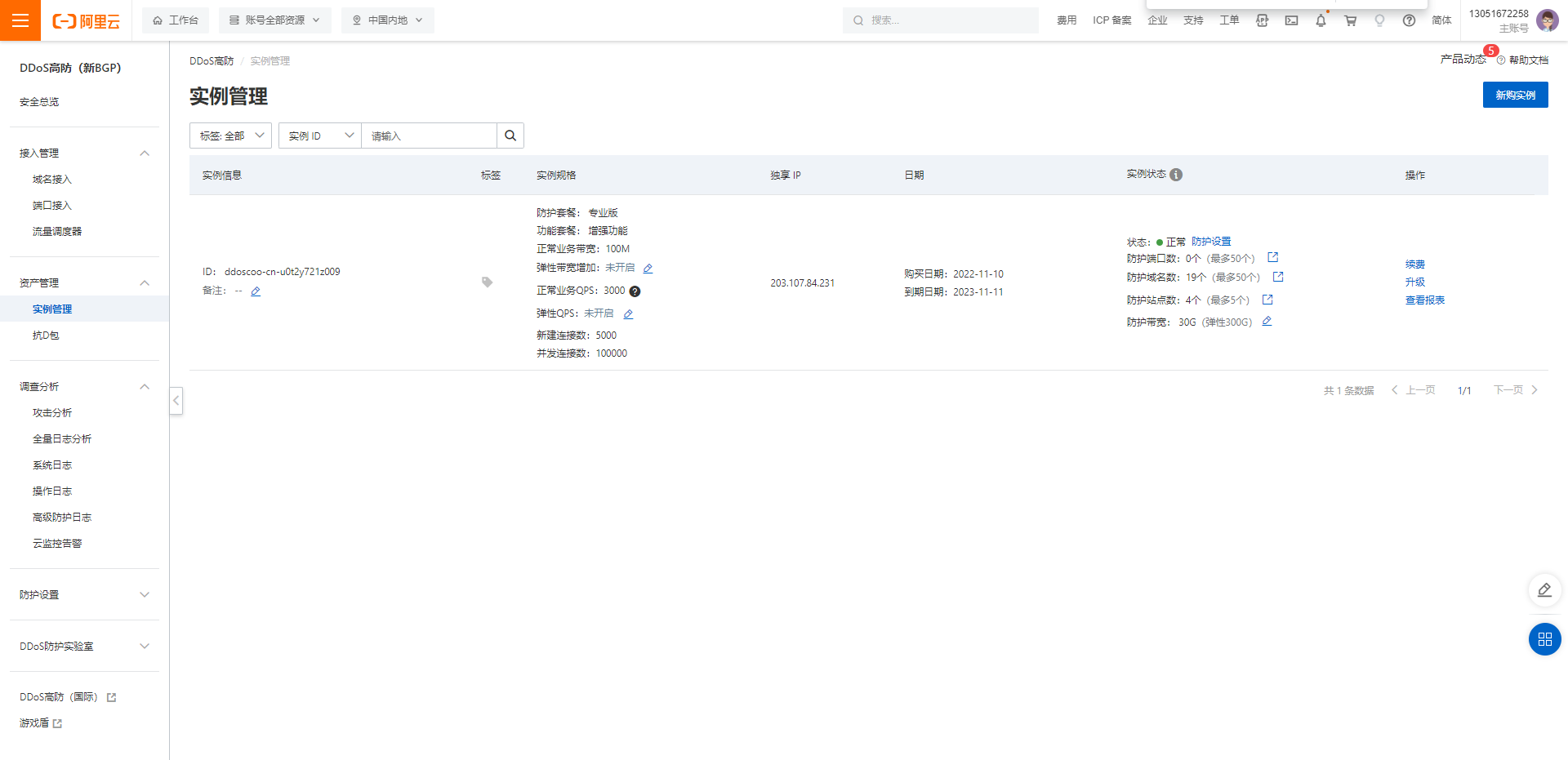Open the blue floating grid button
The width and height of the screenshot is (1568, 760).
click(1544, 639)
